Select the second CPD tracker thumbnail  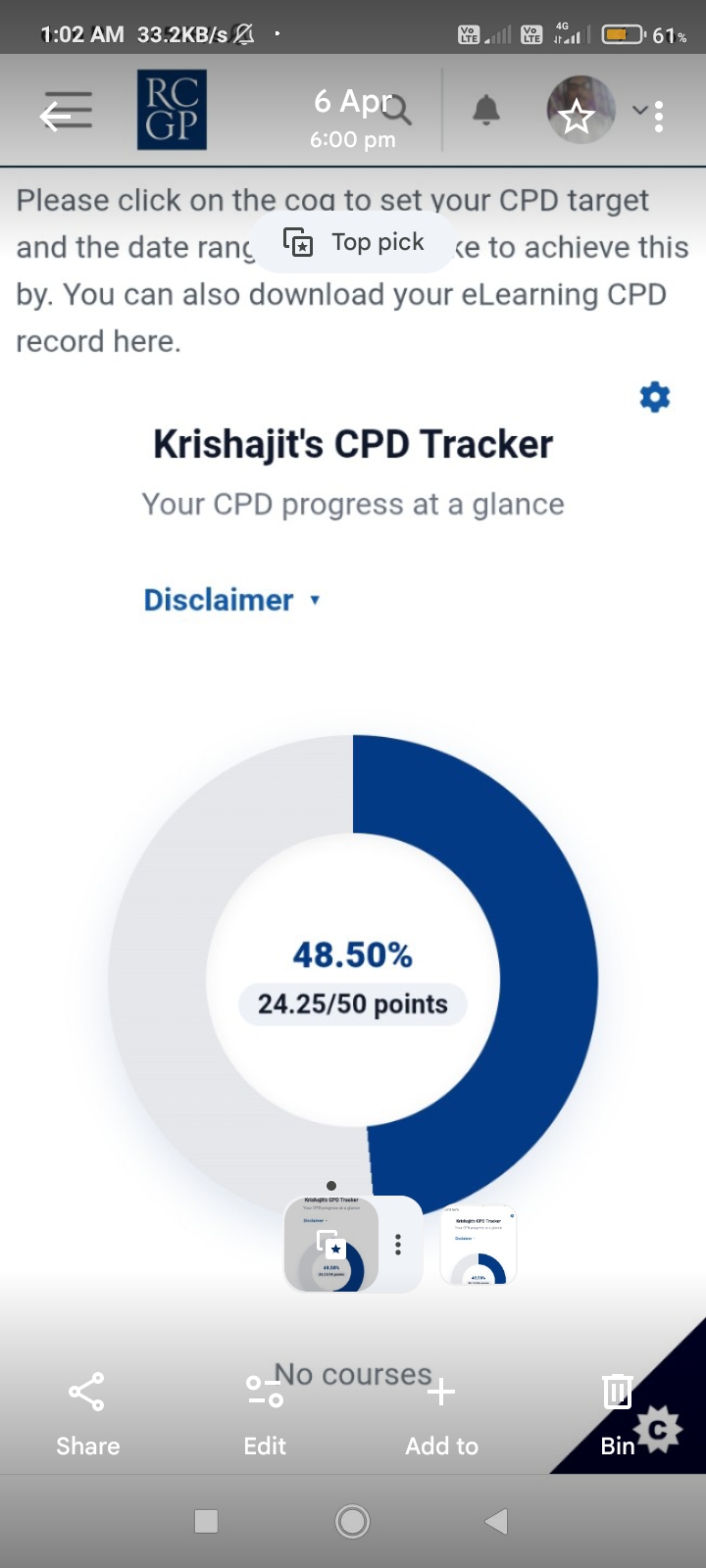(479, 1245)
